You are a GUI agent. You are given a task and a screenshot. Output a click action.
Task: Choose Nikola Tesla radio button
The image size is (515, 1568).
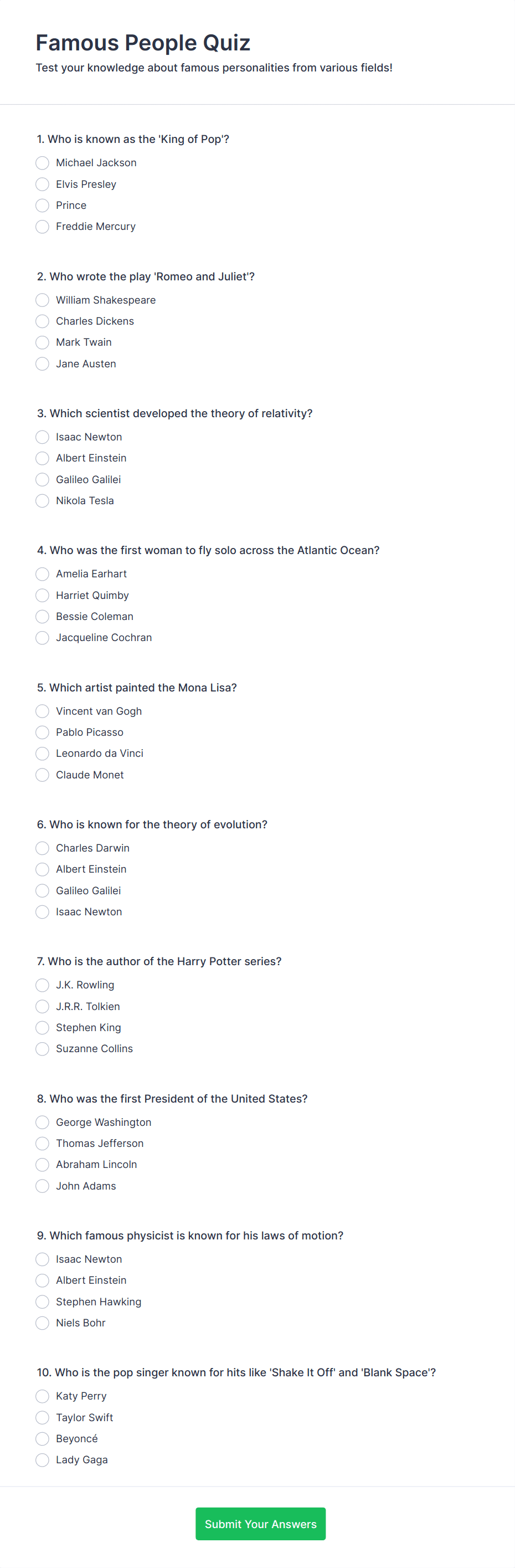(42, 500)
